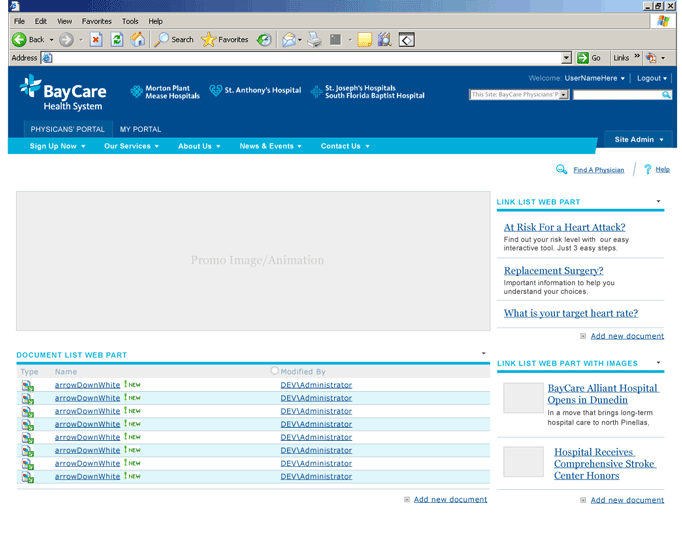Open This Site search scope dropdown

tap(564, 94)
